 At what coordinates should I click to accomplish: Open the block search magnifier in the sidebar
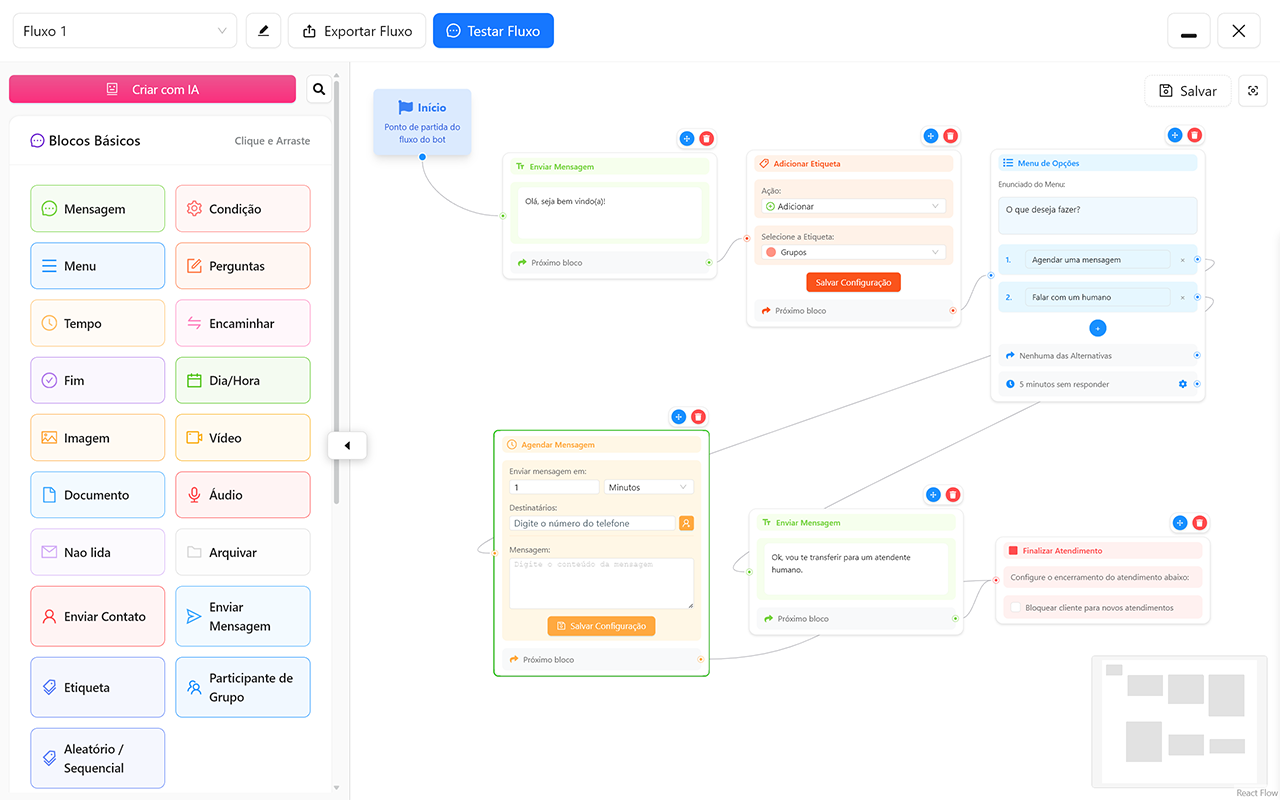pos(318,89)
